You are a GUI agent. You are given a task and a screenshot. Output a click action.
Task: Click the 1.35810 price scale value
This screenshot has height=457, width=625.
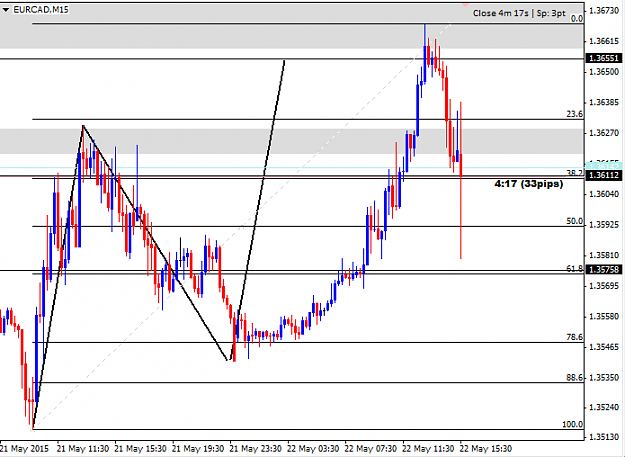click(x=604, y=255)
